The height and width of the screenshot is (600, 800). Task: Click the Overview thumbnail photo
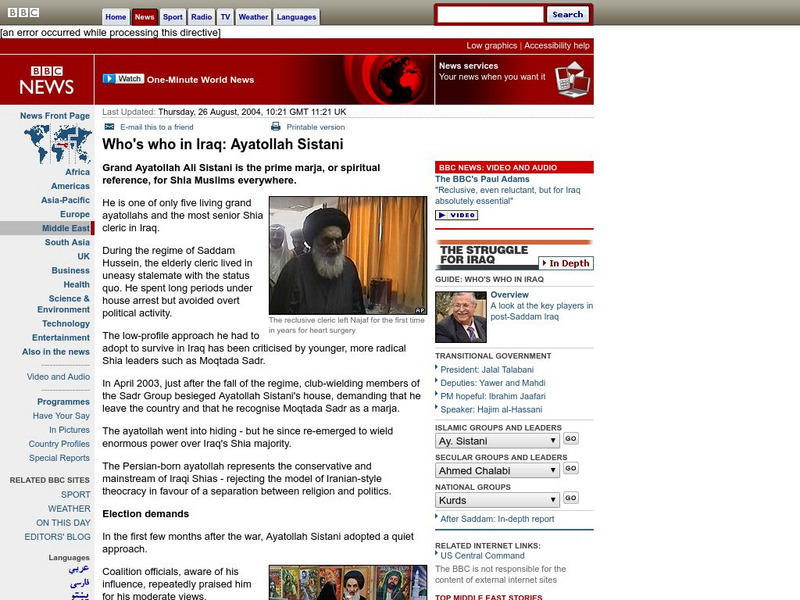[461, 317]
